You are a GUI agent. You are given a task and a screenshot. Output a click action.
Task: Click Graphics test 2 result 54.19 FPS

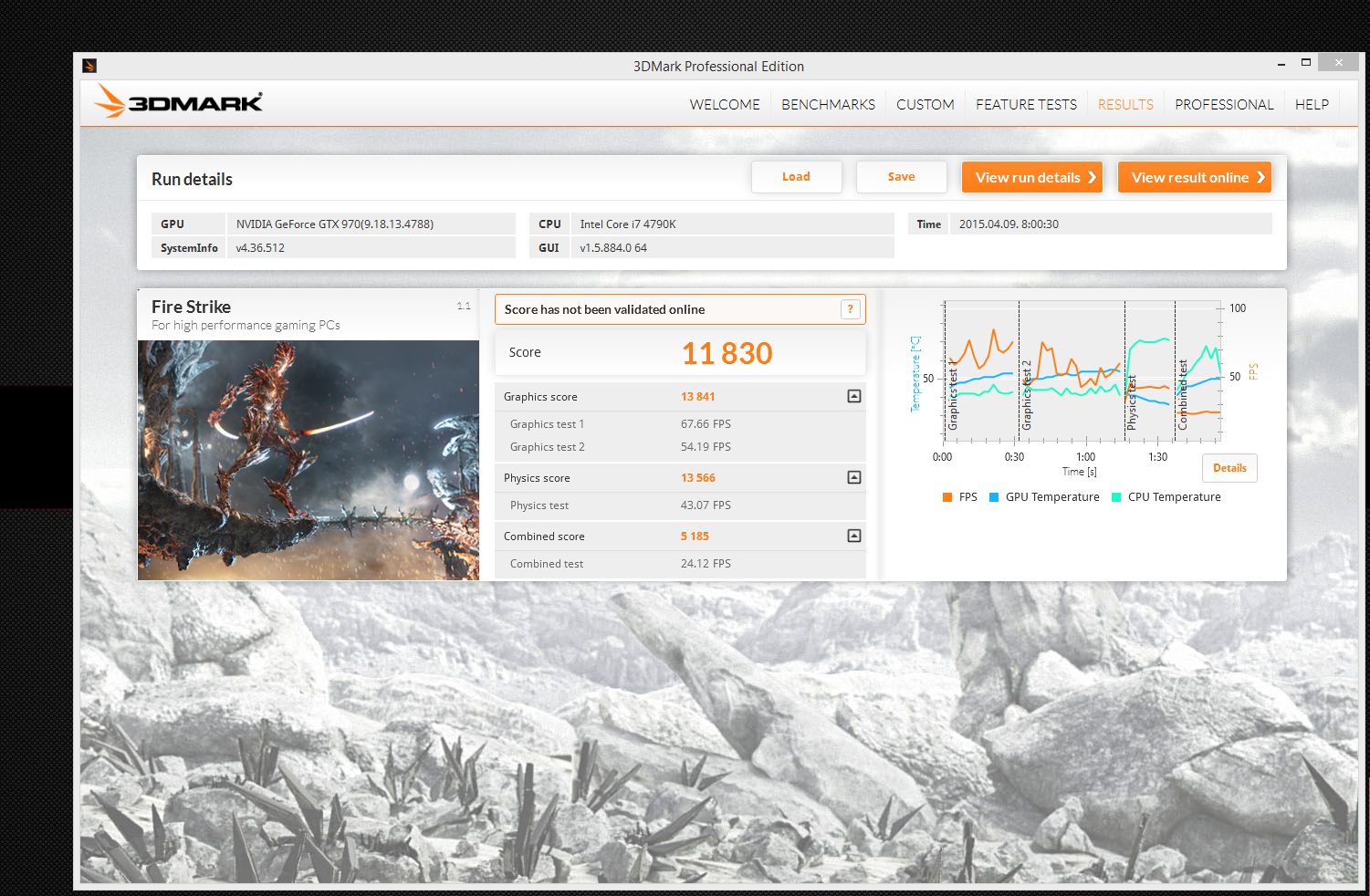coord(706,447)
